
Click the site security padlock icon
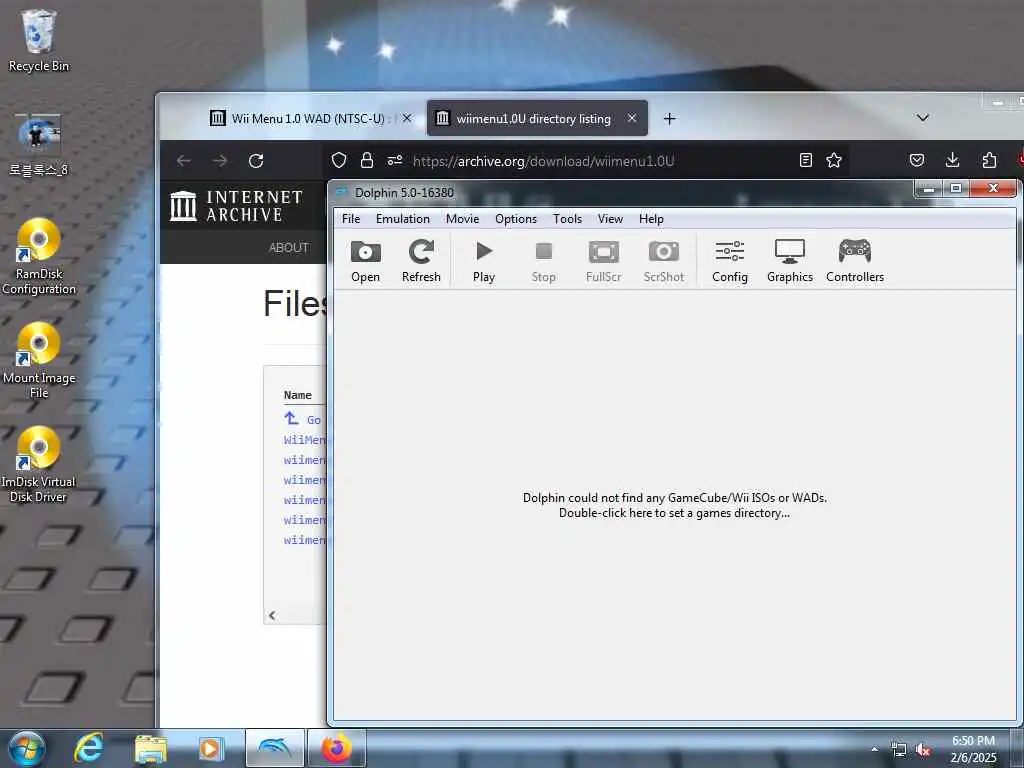[x=367, y=161]
